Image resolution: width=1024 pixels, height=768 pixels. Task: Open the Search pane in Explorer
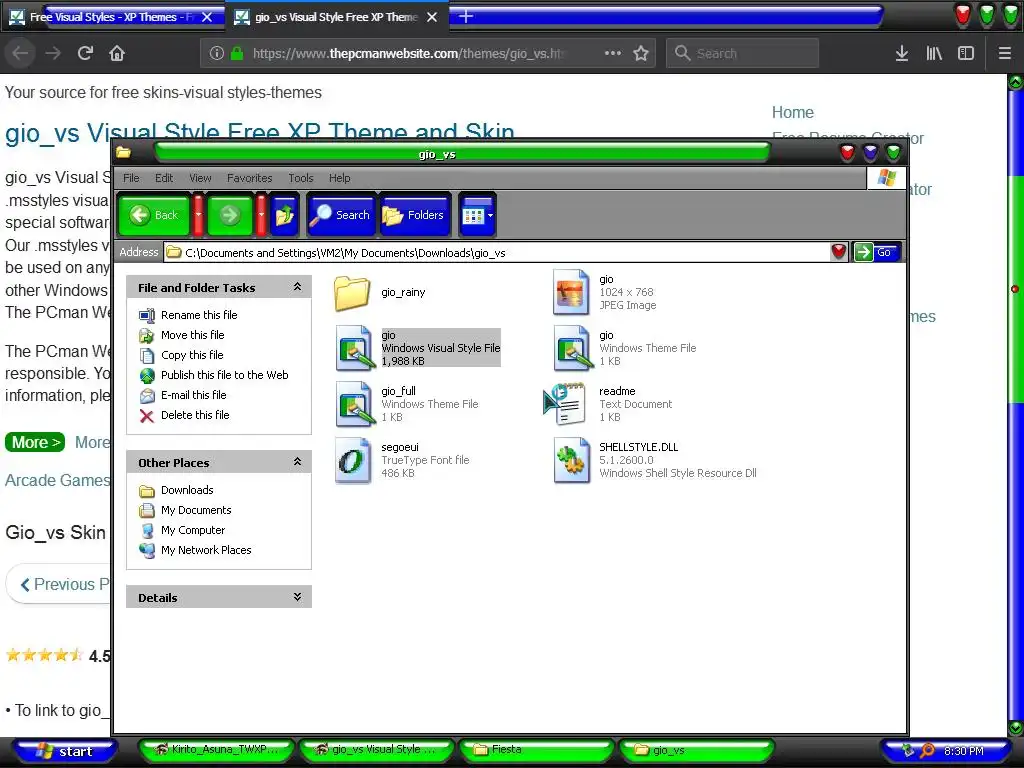[342, 215]
